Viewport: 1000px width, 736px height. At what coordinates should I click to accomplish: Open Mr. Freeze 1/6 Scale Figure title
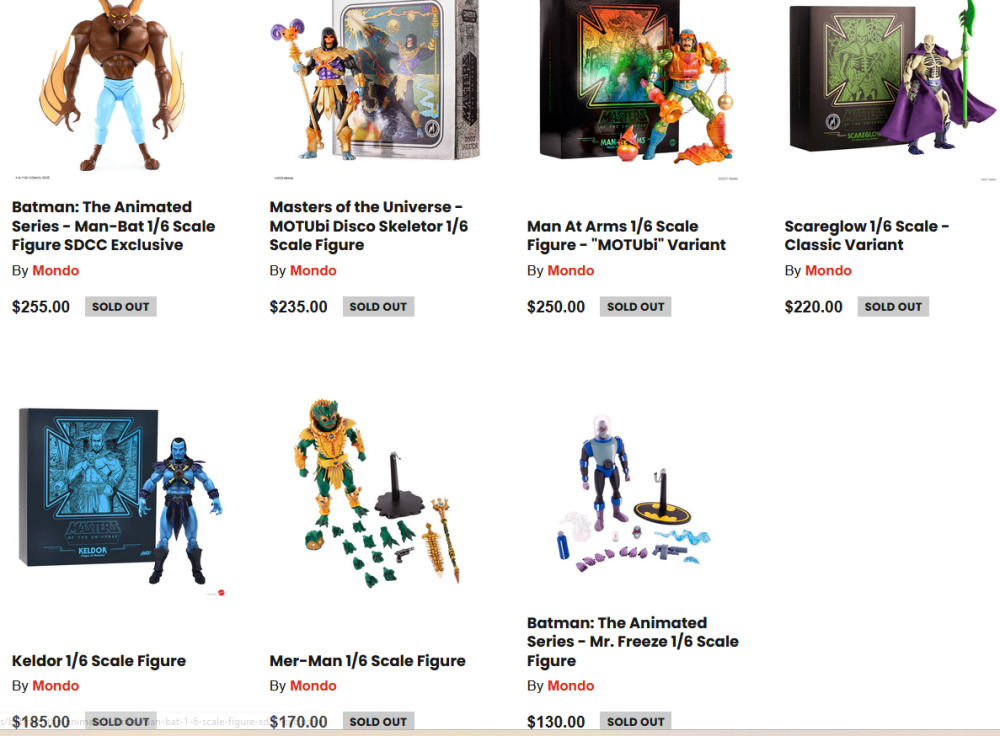coord(633,642)
